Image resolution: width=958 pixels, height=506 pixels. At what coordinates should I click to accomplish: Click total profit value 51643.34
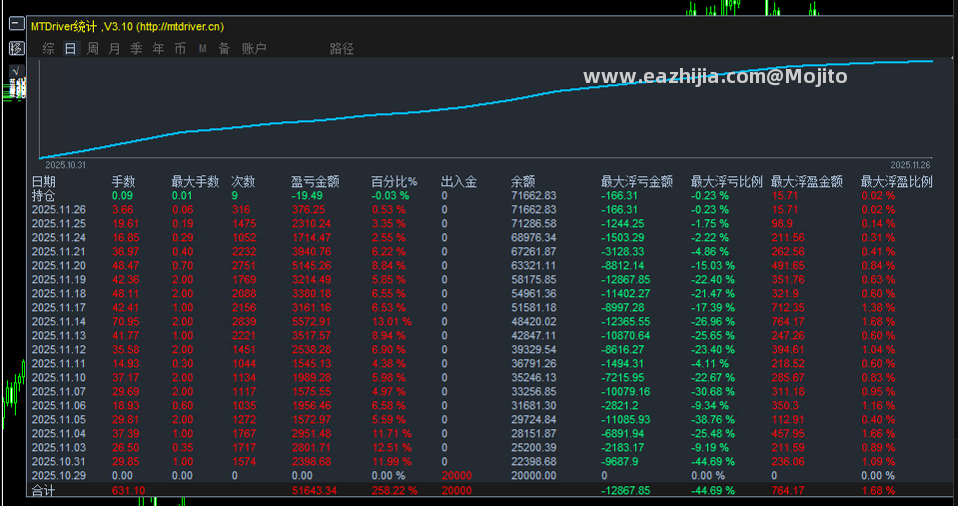tap(315, 491)
